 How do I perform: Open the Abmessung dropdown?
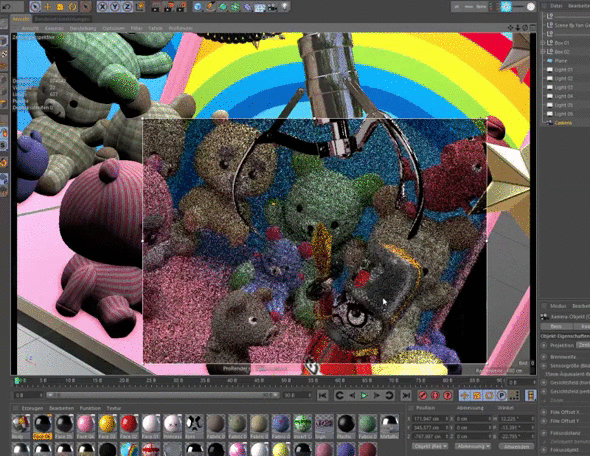472,446
